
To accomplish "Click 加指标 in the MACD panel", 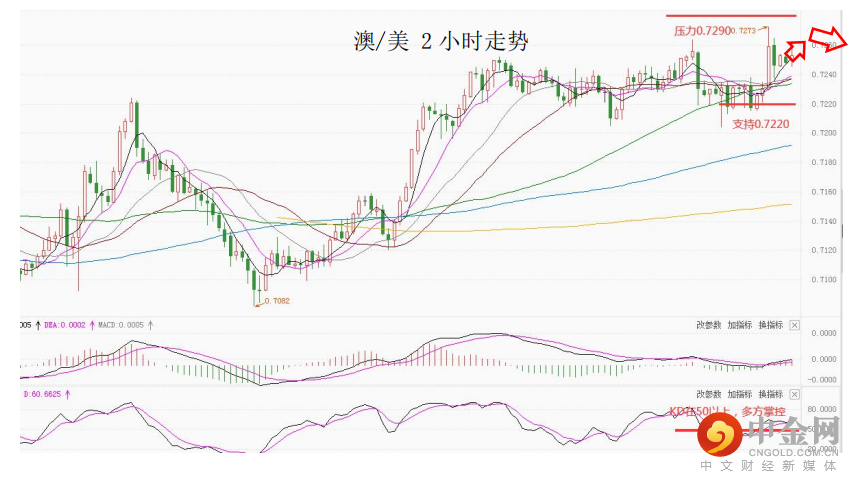I will pos(740,325).
